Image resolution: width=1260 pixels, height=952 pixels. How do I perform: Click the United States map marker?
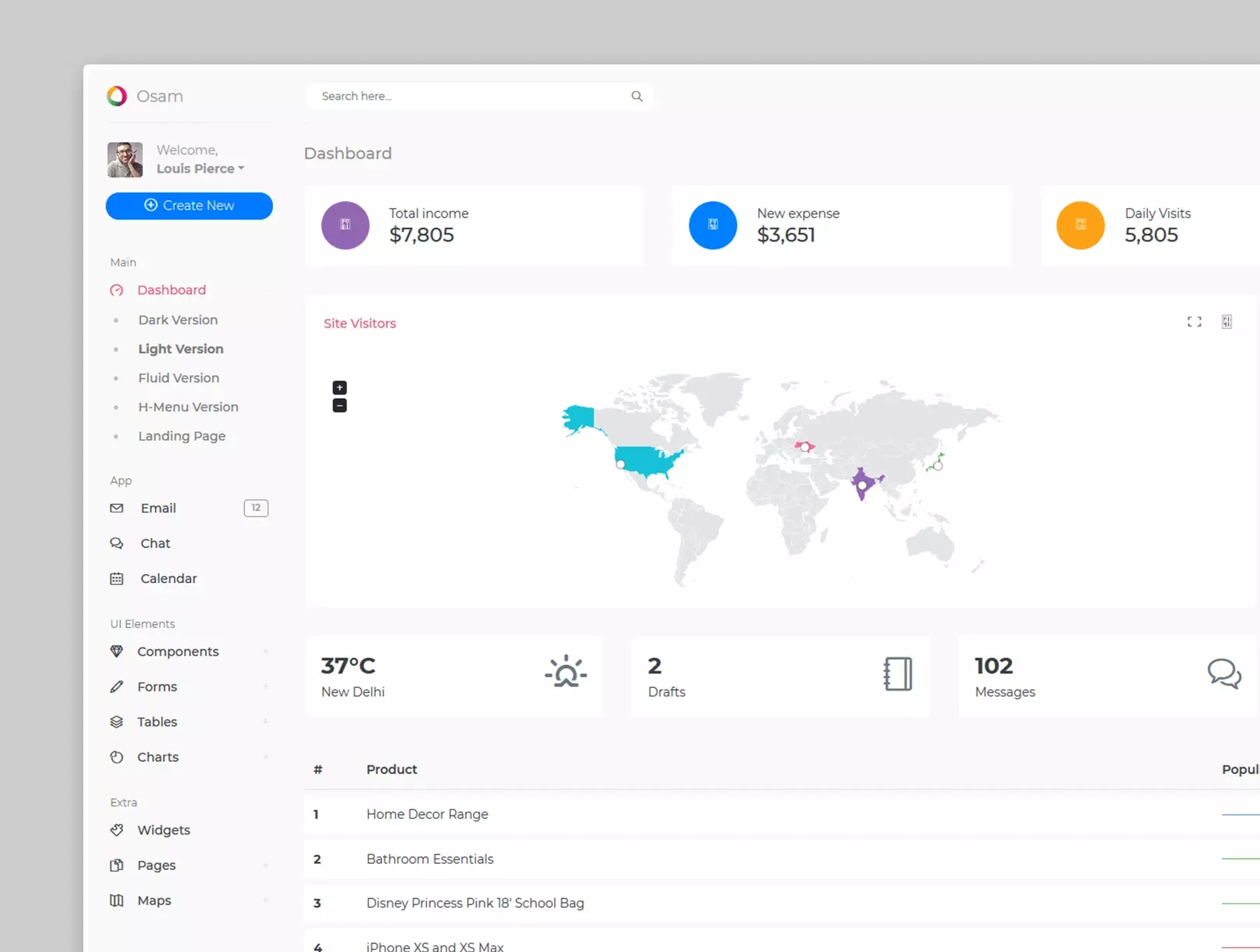[620, 464]
